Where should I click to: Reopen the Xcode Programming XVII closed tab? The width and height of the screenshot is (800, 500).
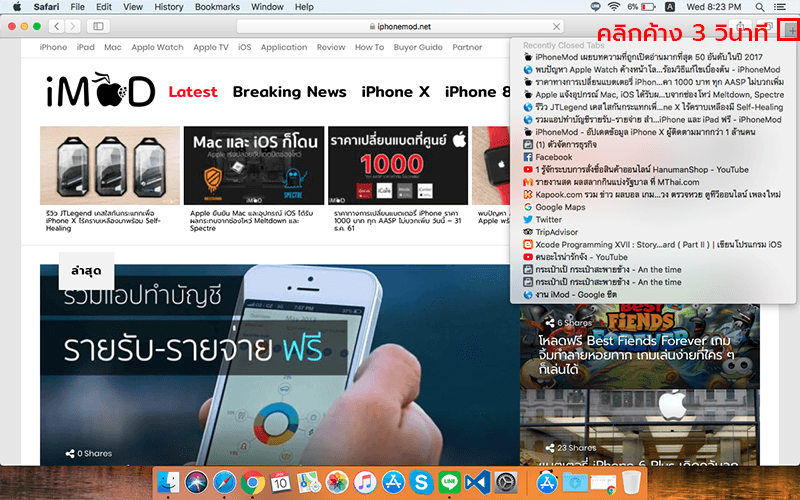pos(653,244)
